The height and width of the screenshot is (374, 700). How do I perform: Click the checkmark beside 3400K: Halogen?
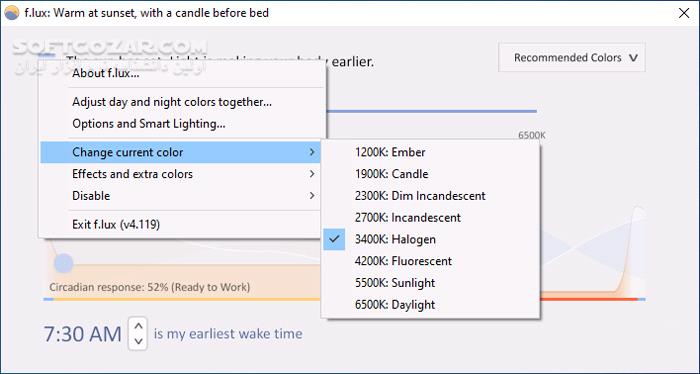pos(334,239)
